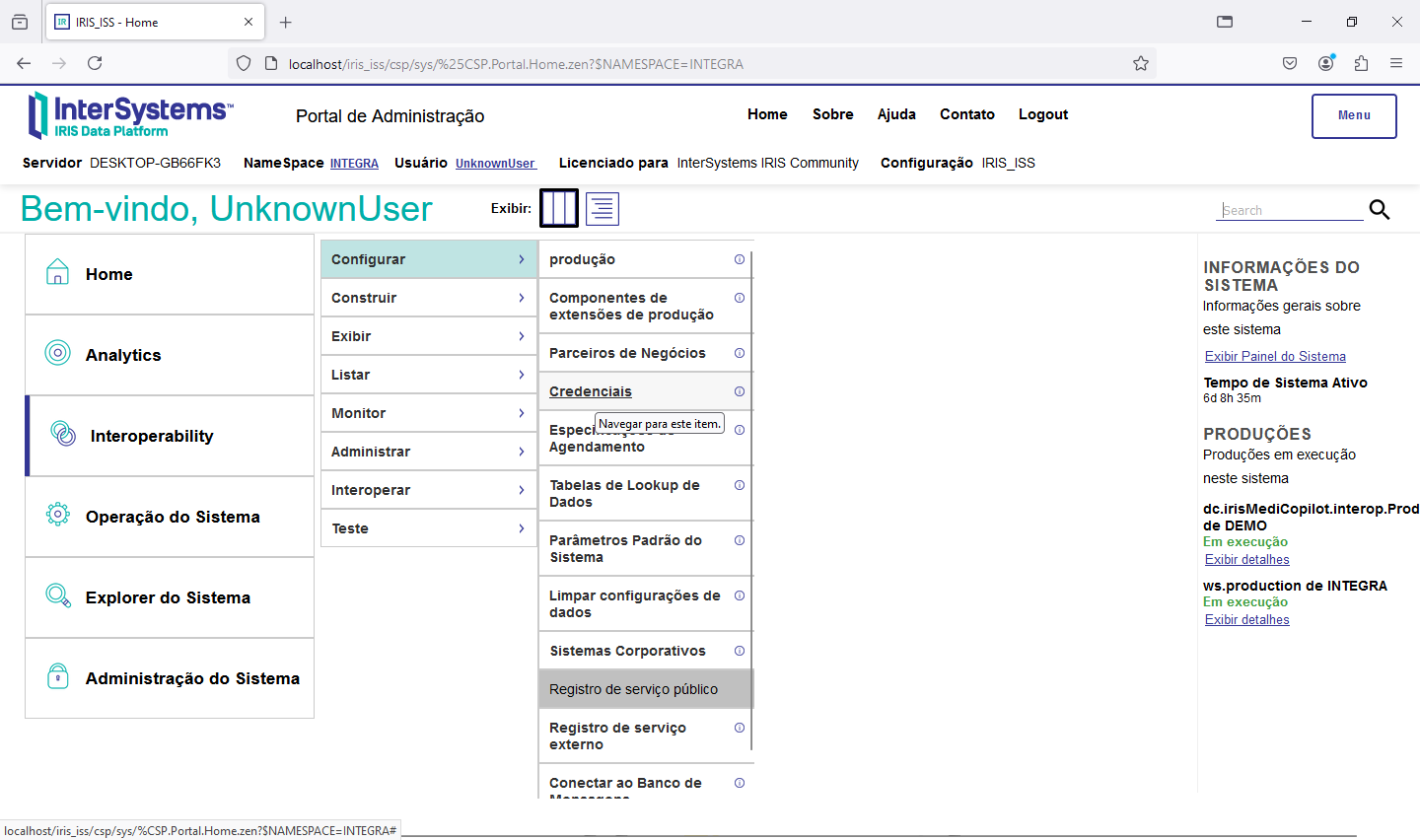Image resolution: width=1420 pixels, height=840 pixels.
Task: Open browser extensions icon
Action: click(x=1361, y=63)
